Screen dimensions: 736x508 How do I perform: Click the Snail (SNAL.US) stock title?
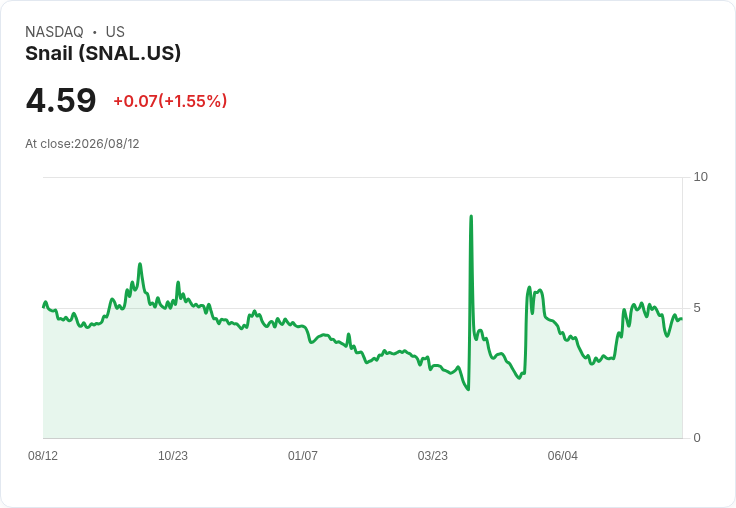coord(103,53)
